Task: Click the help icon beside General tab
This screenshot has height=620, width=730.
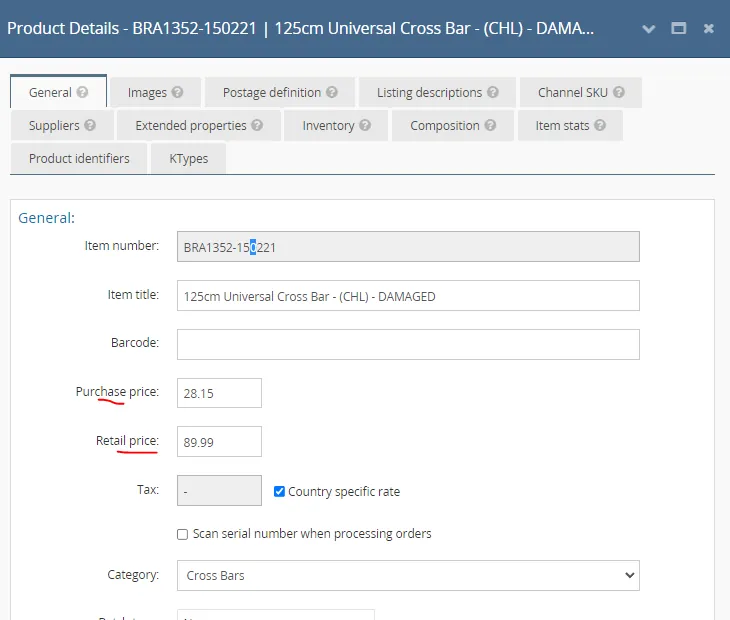Action: pyautogui.click(x=82, y=92)
